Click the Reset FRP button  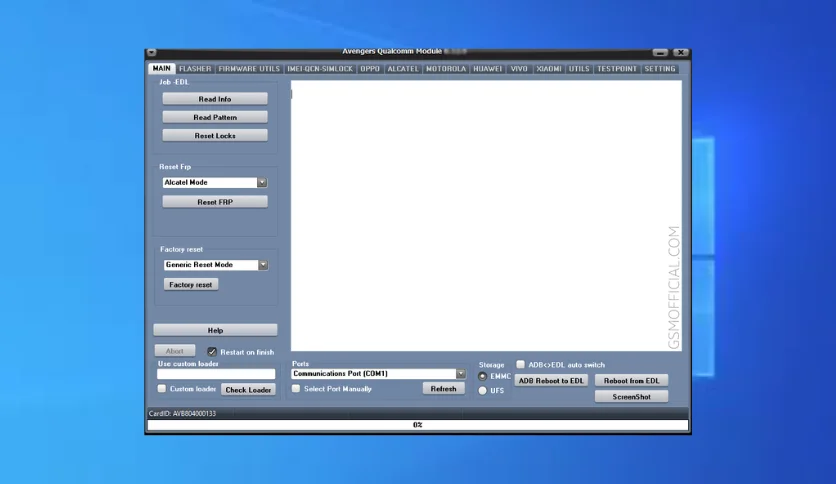tap(215, 202)
